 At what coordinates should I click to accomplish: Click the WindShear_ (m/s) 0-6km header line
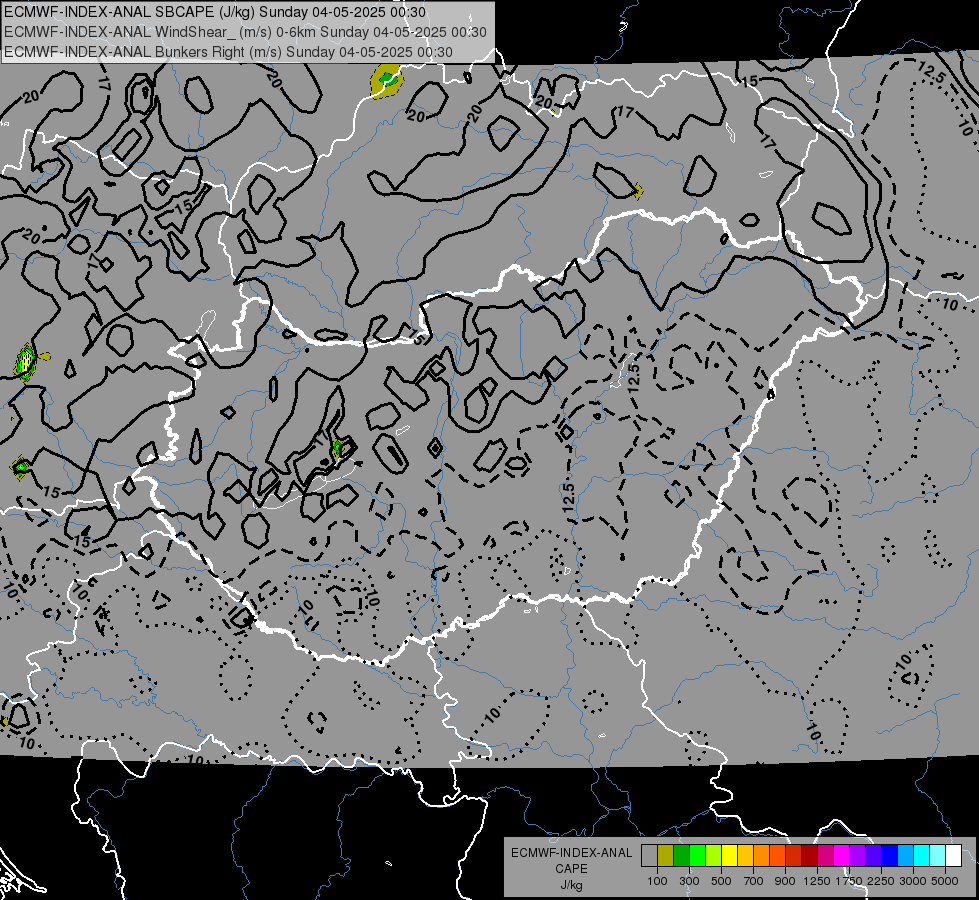(x=245, y=32)
